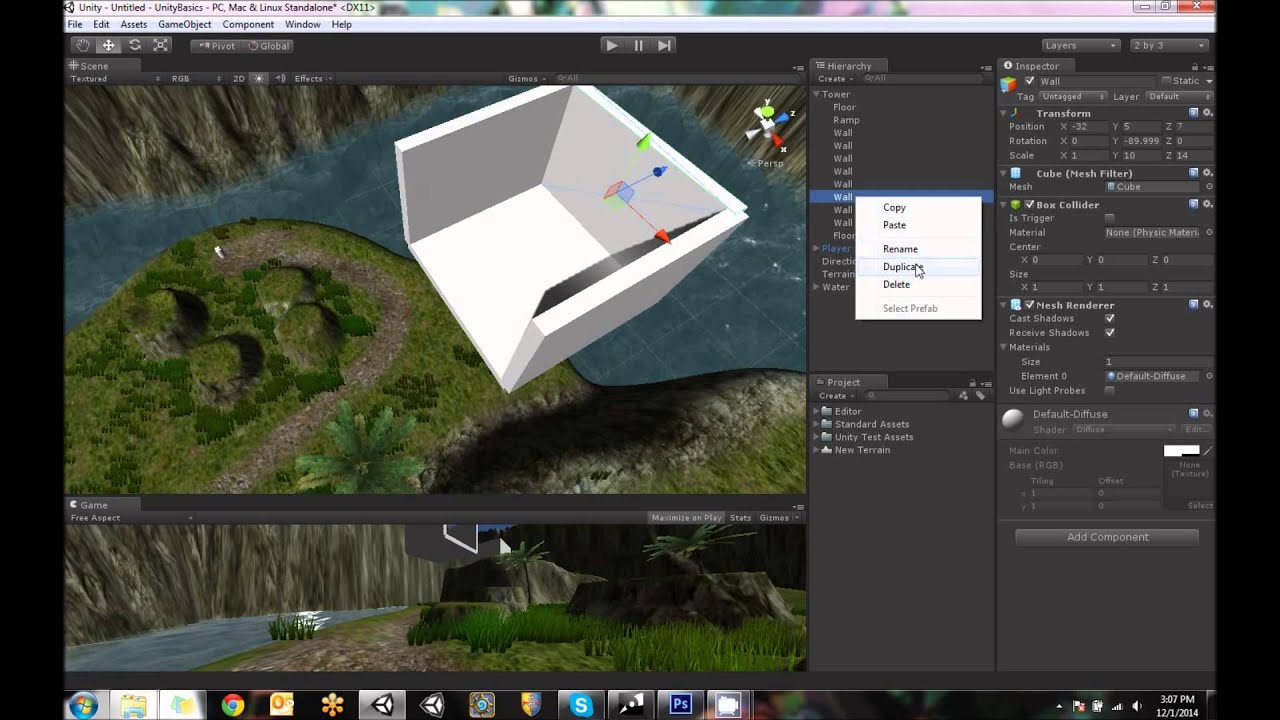Image resolution: width=1280 pixels, height=720 pixels.
Task: Step one frame forward
Action: tap(664, 45)
